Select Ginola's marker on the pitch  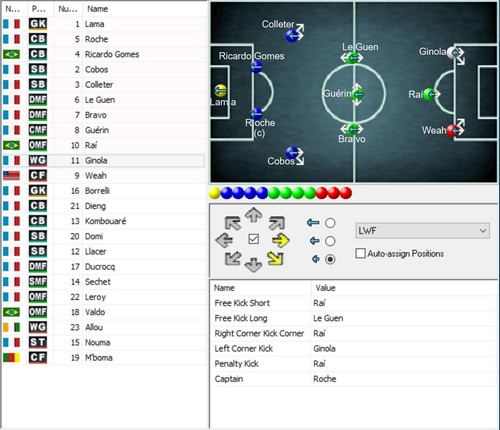click(x=454, y=52)
